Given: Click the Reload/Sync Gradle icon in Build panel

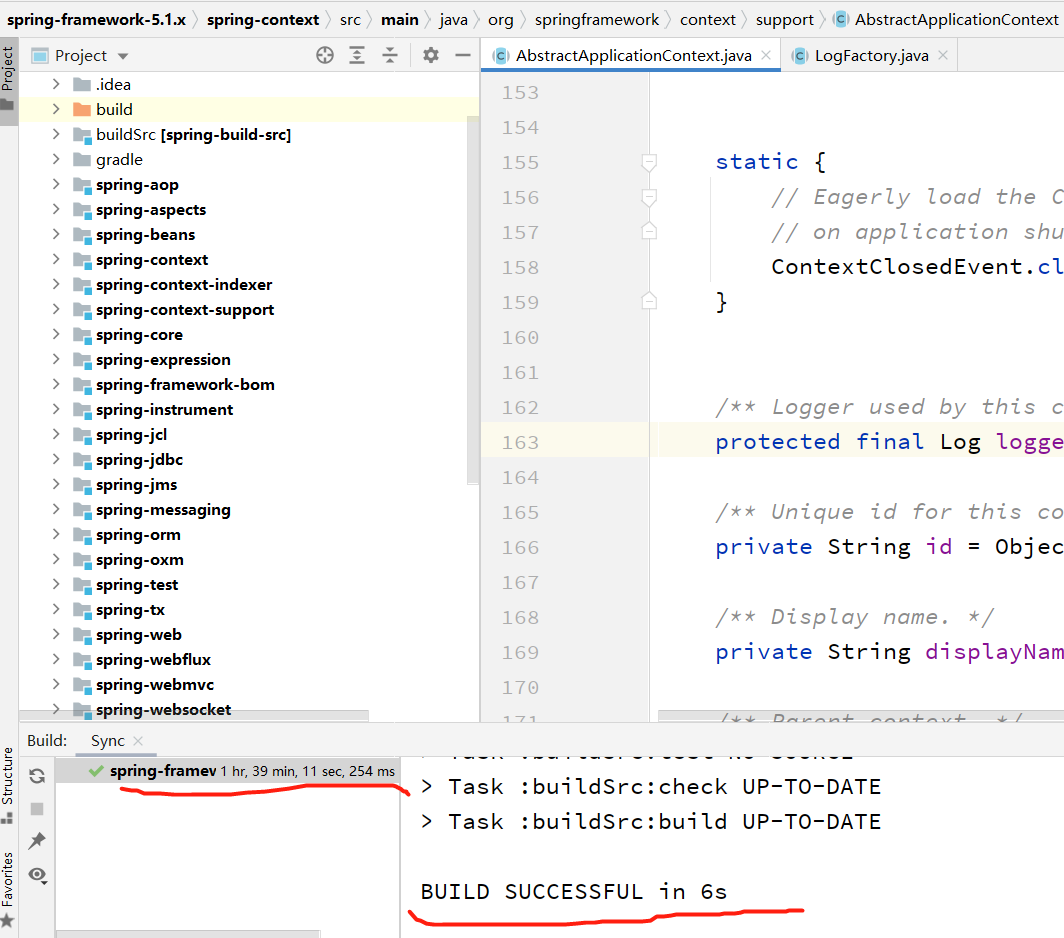Looking at the screenshot, I should point(37,776).
